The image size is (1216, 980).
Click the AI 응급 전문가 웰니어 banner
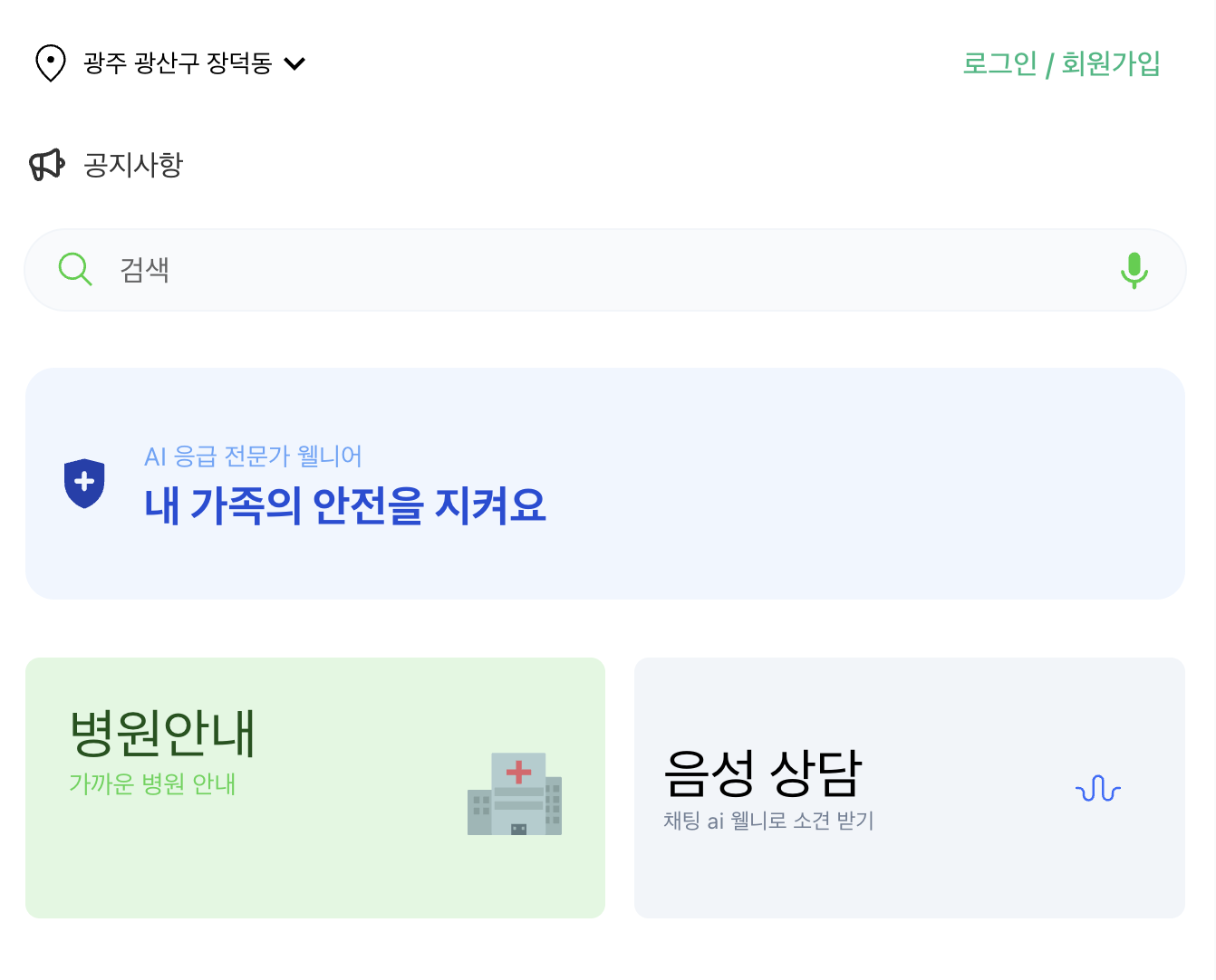pyautogui.click(x=254, y=456)
